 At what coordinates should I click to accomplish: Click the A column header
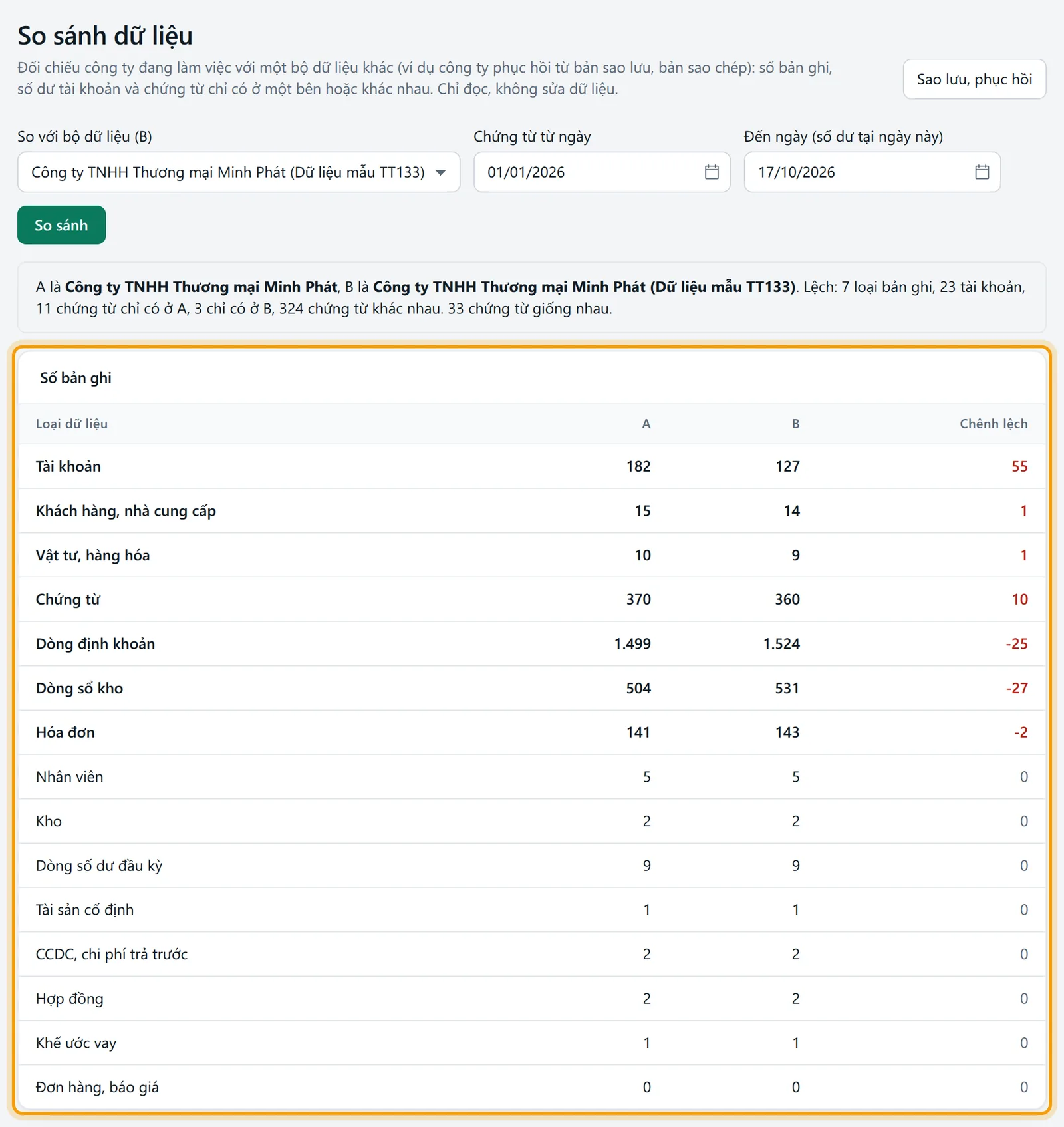(646, 424)
